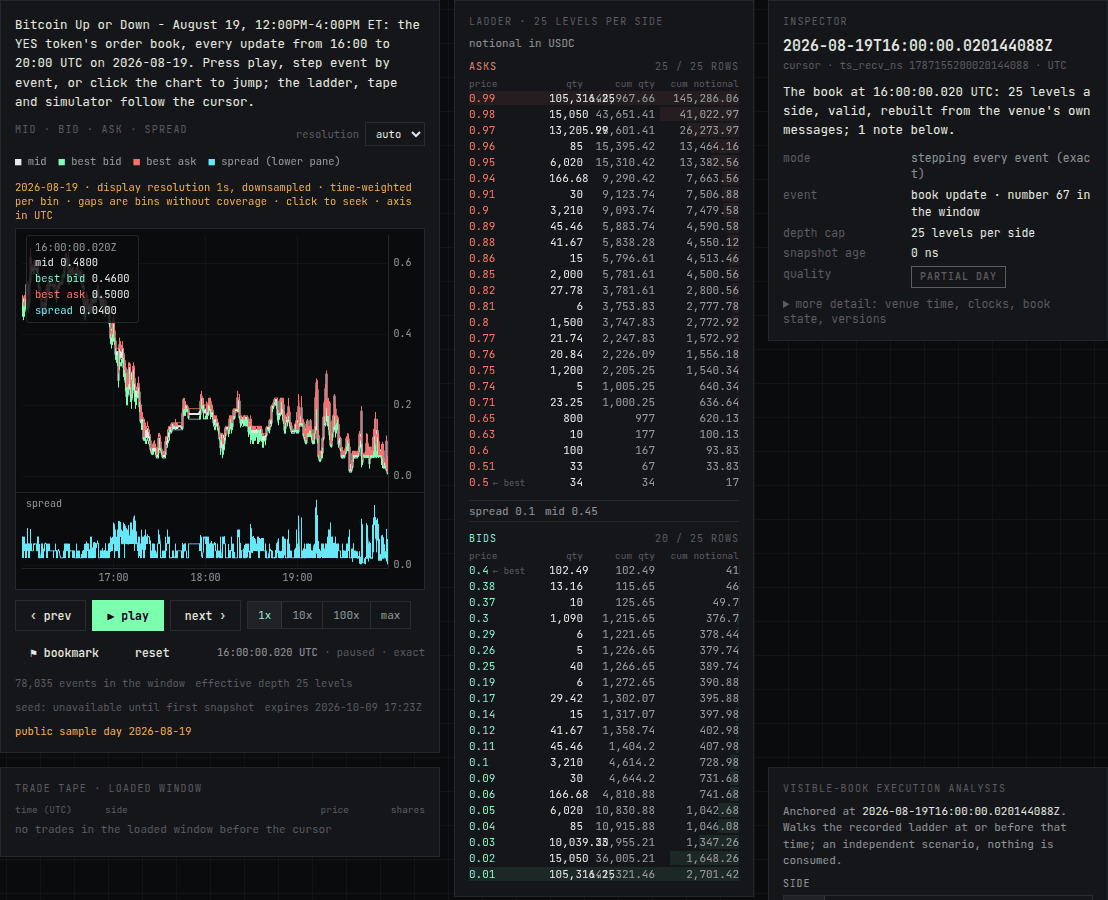Click the snapshot age 0 ns value
1108x900 pixels.
pyautogui.click(x=924, y=253)
